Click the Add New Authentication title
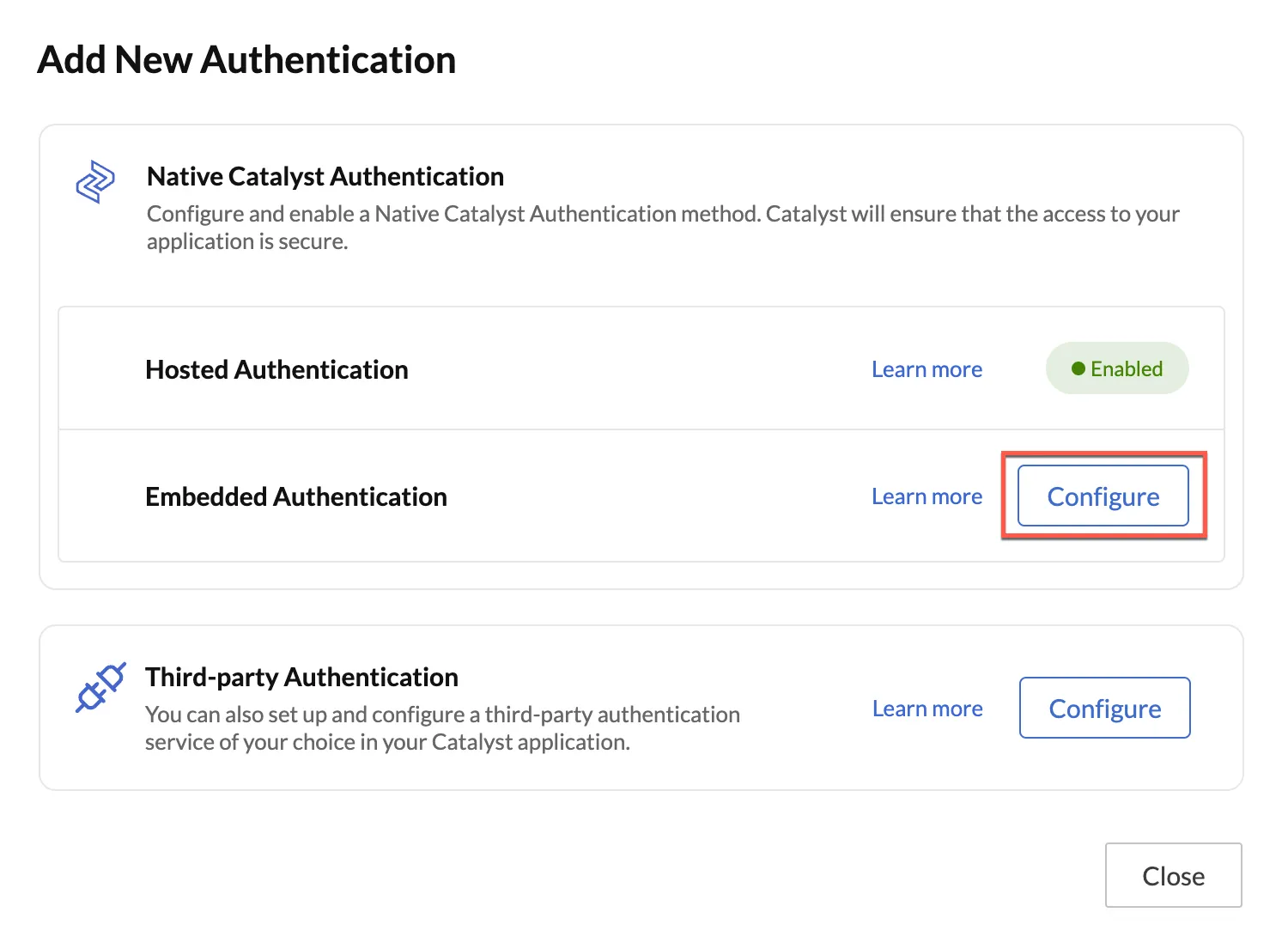The width and height of the screenshot is (1288, 943). [247, 60]
